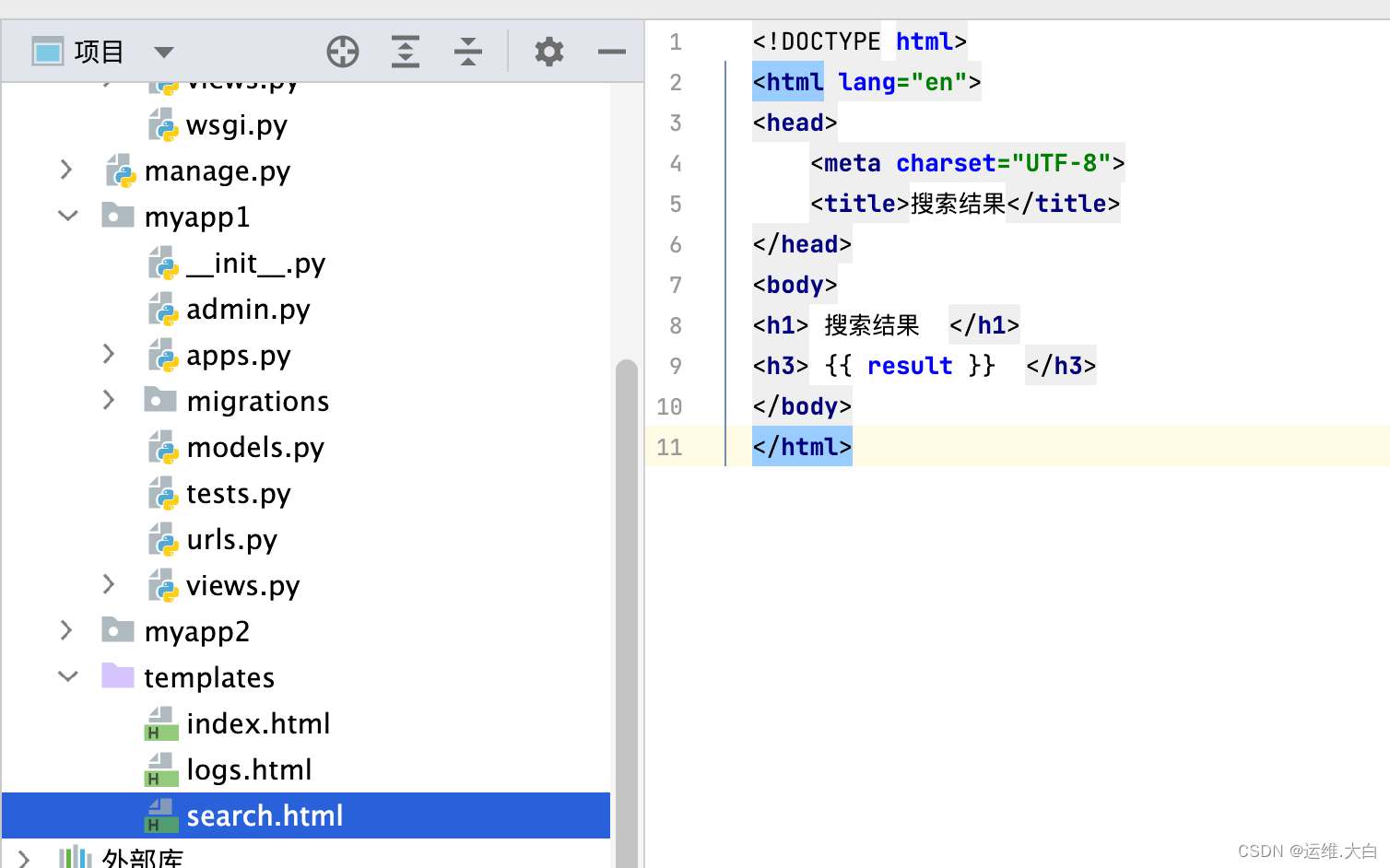Image resolution: width=1390 pixels, height=868 pixels.
Task: Click the opening html lang tag
Action: pos(866,82)
